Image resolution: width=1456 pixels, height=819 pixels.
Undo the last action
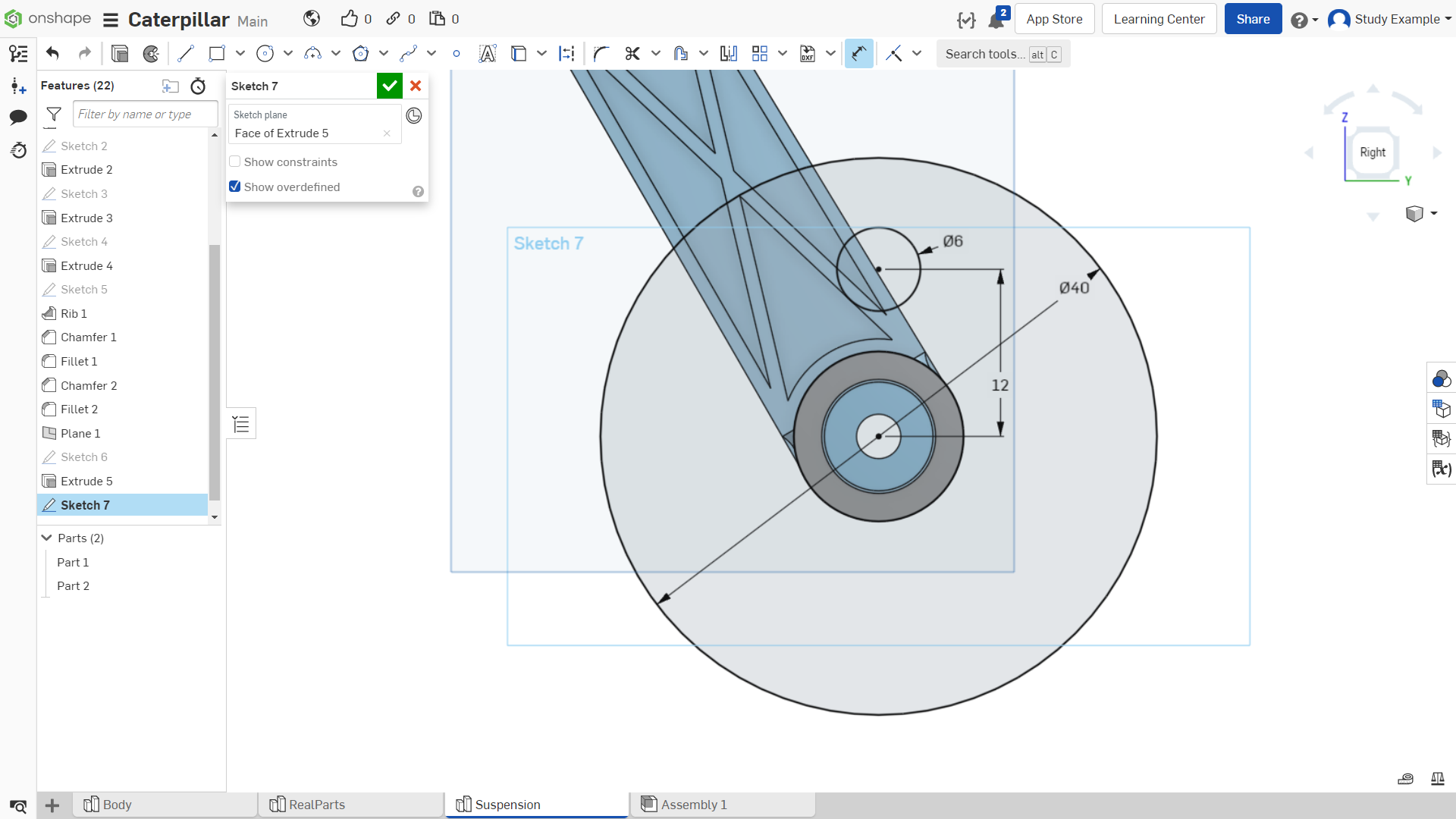(52, 54)
